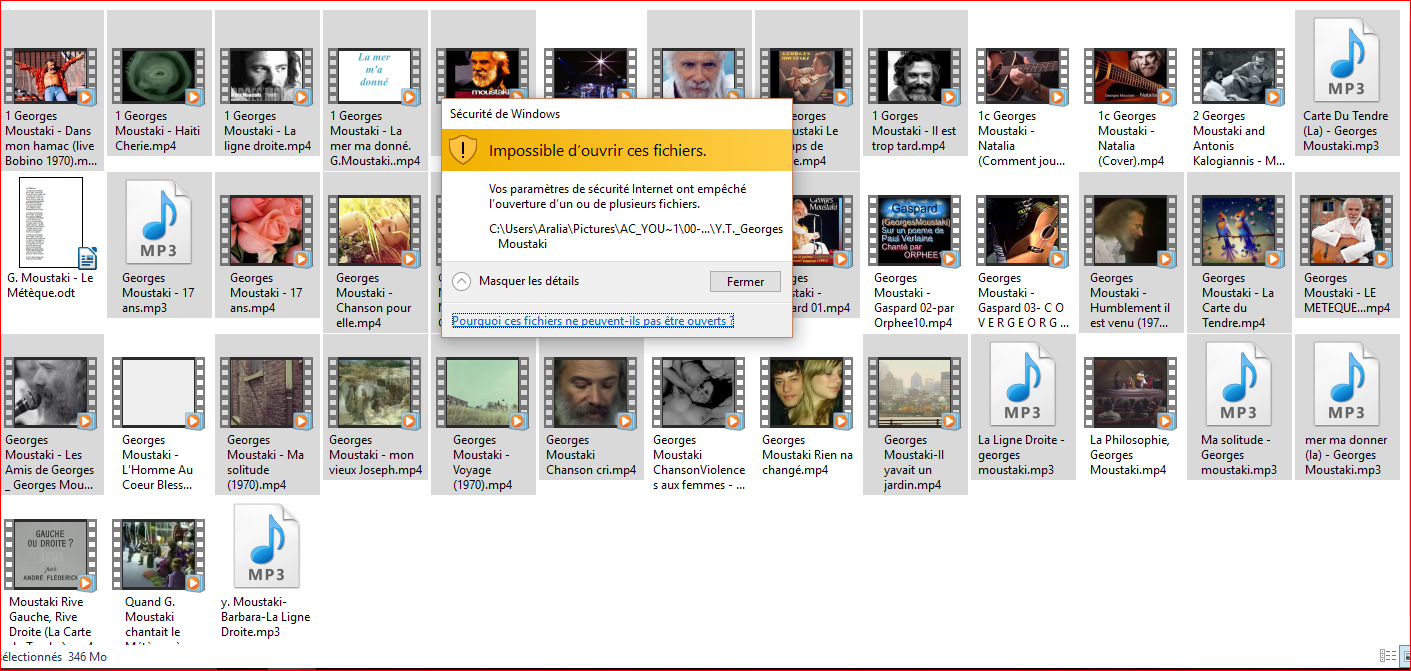Click the 346 Mo selection size in status bar
This screenshot has width=1411, height=671.
(88, 657)
